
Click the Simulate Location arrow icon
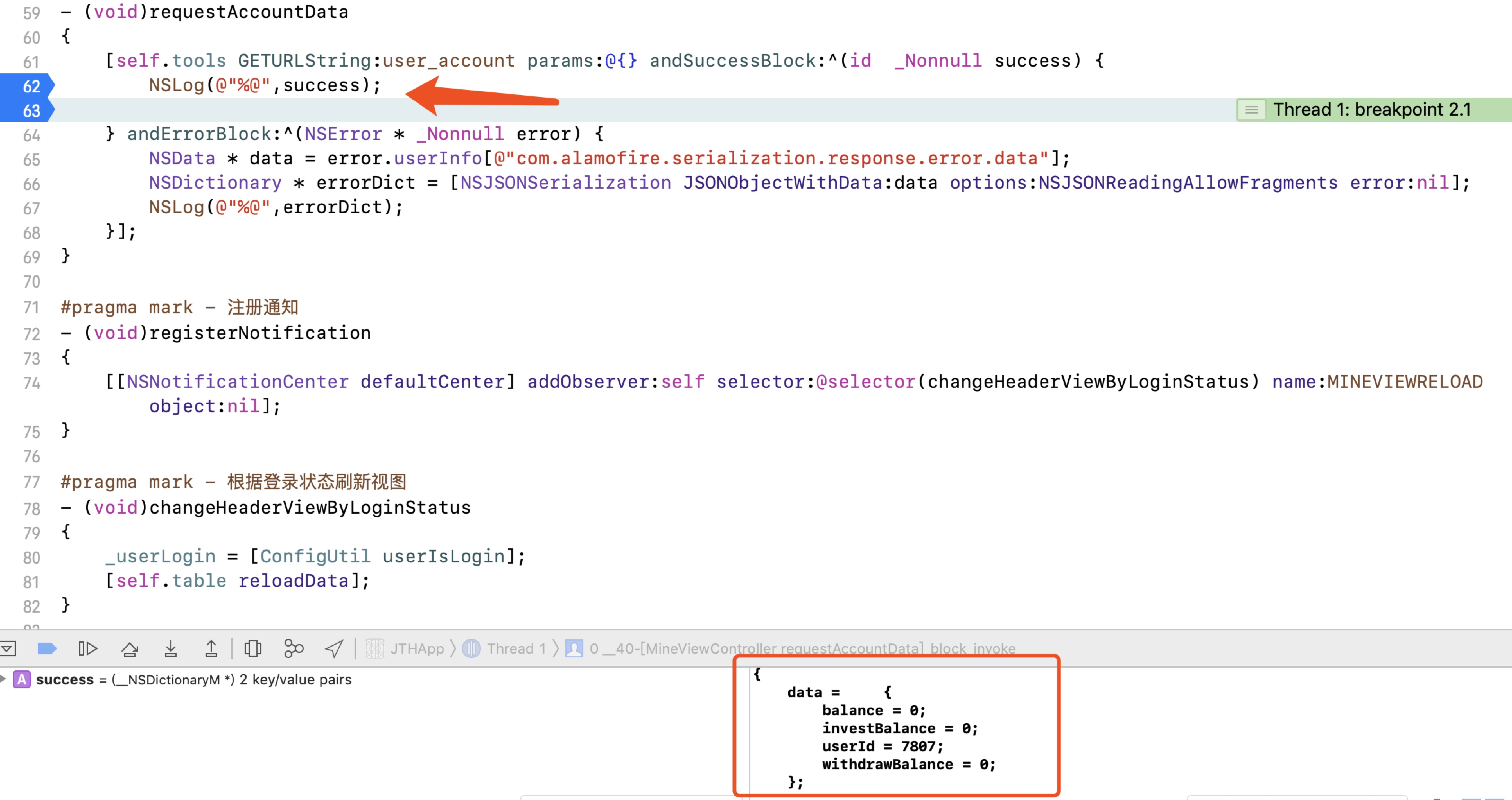pos(334,648)
